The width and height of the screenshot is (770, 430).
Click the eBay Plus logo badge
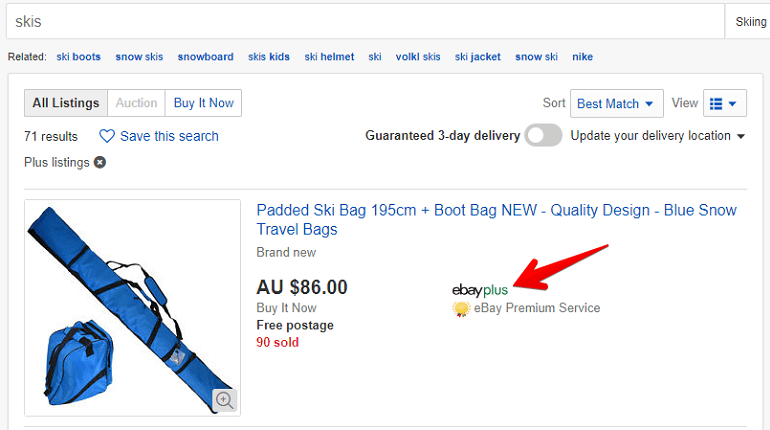pyautogui.click(x=480, y=289)
